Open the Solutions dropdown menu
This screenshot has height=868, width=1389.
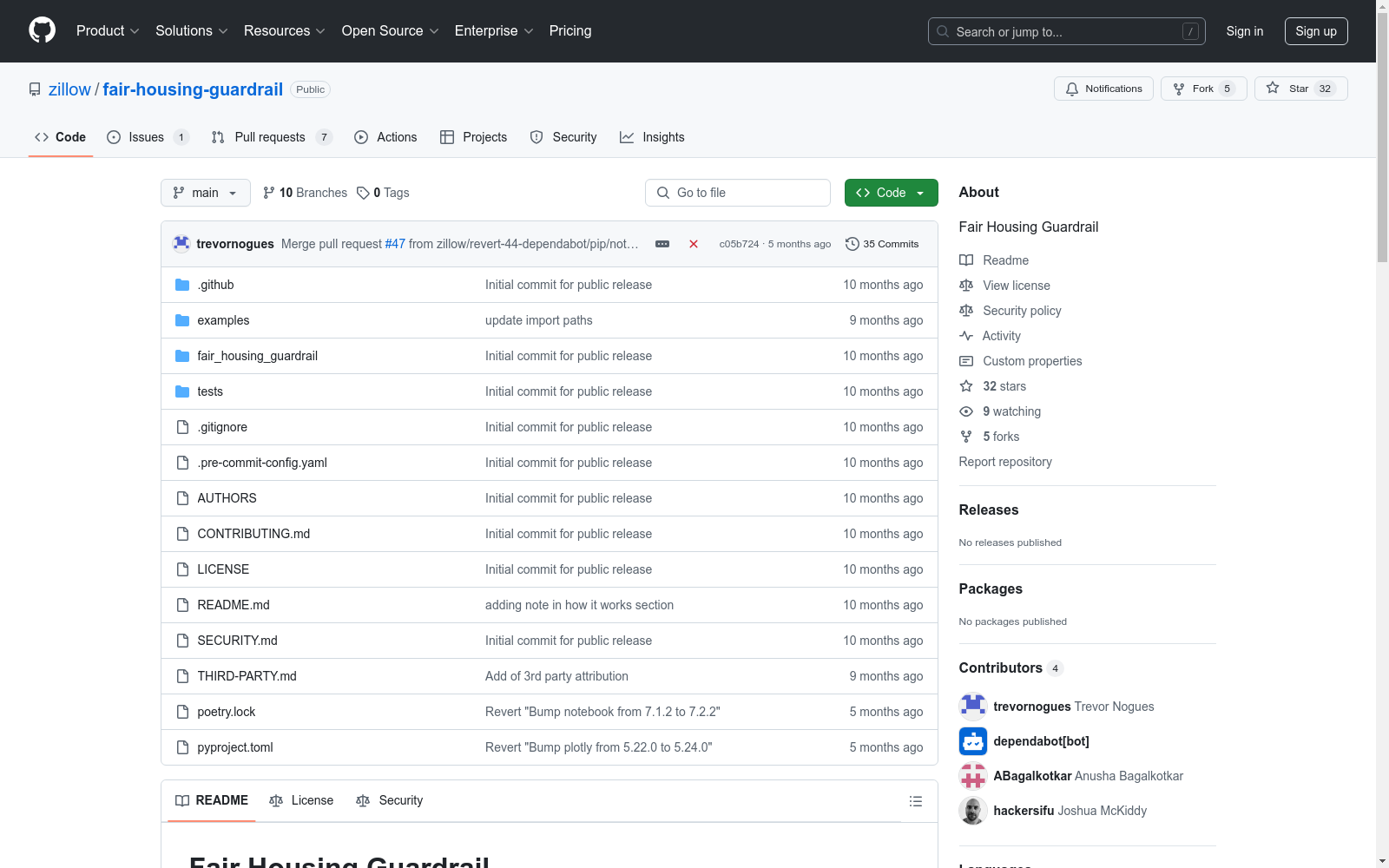pos(192,31)
